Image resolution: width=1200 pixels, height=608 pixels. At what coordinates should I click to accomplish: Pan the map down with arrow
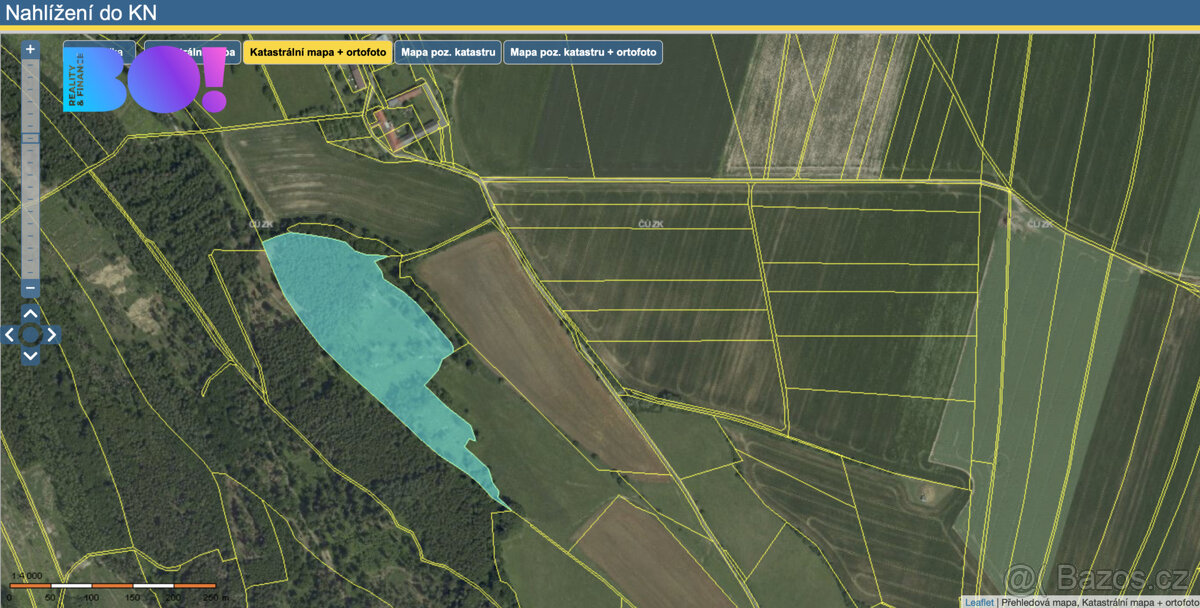click(x=30, y=355)
